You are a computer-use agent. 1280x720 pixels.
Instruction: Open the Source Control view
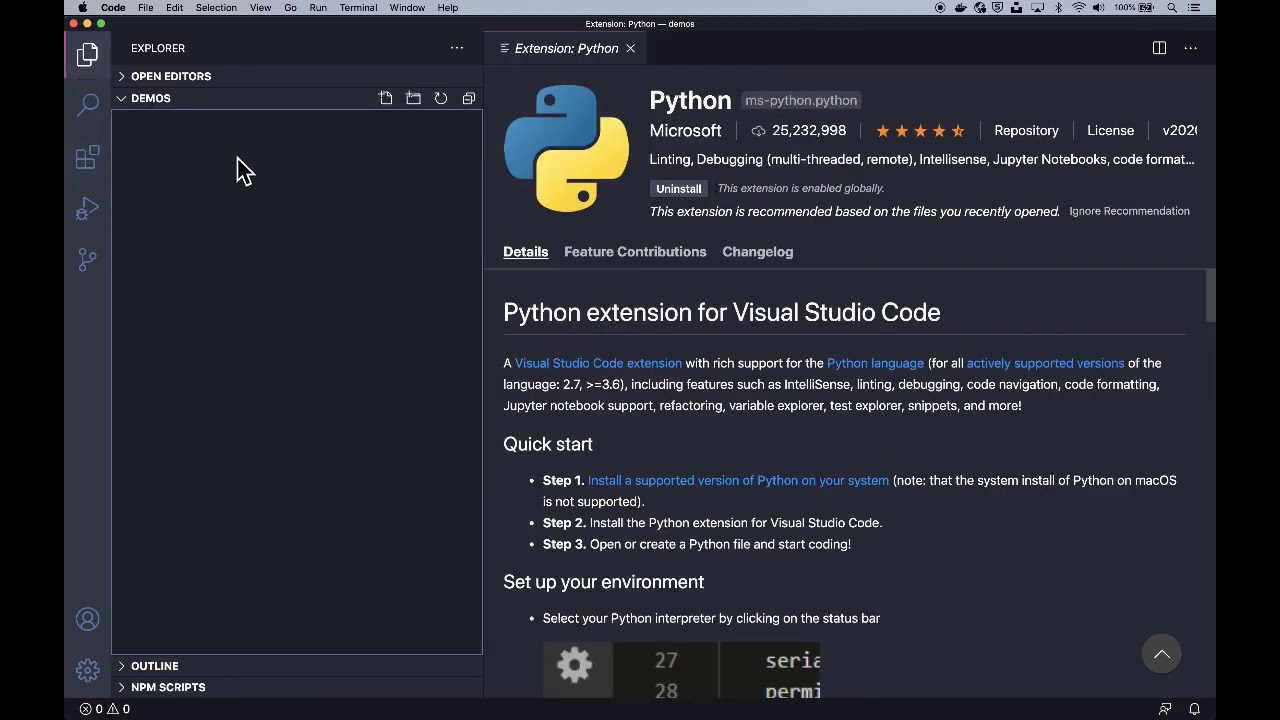click(x=88, y=260)
